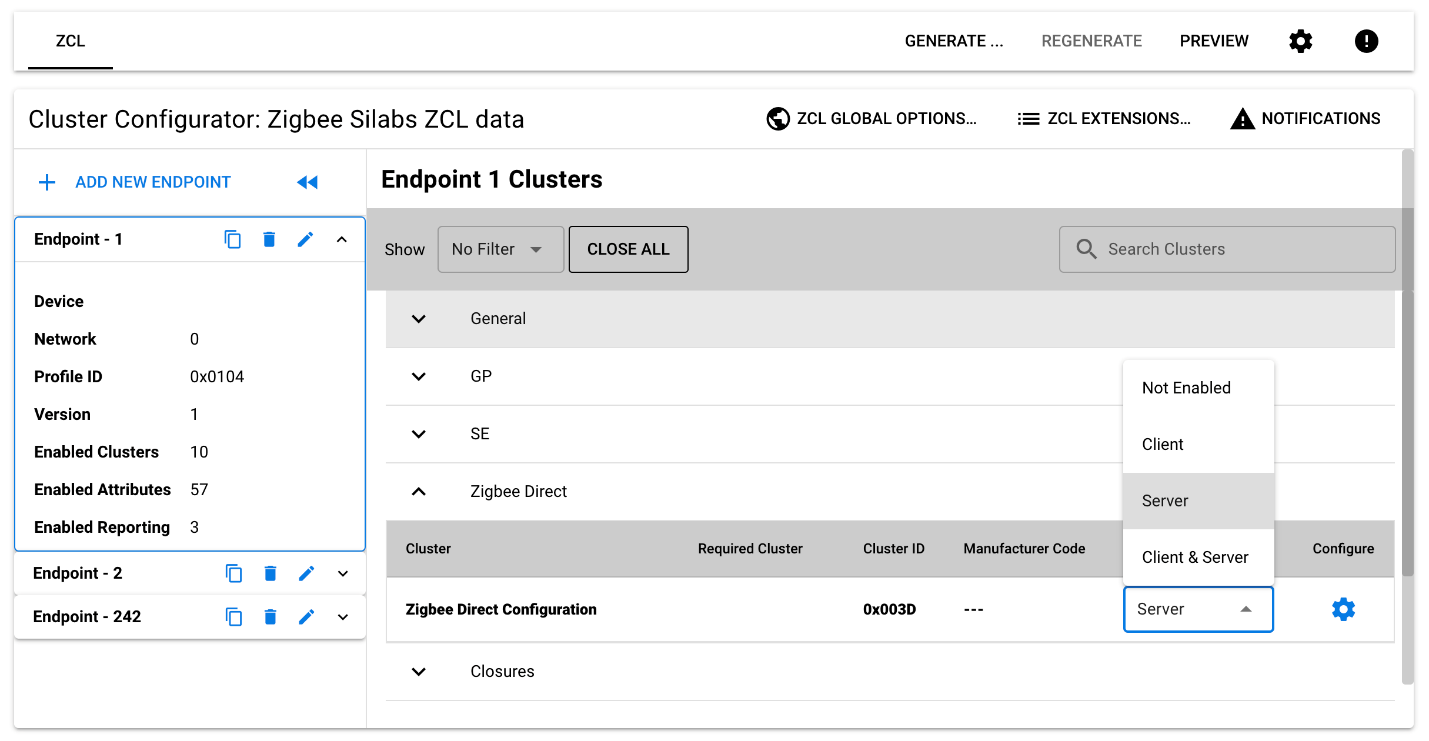The width and height of the screenshot is (1429, 741).
Task: Duplicate Endpoint - 1 with copy icon
Action: click(x=233, y=239)
